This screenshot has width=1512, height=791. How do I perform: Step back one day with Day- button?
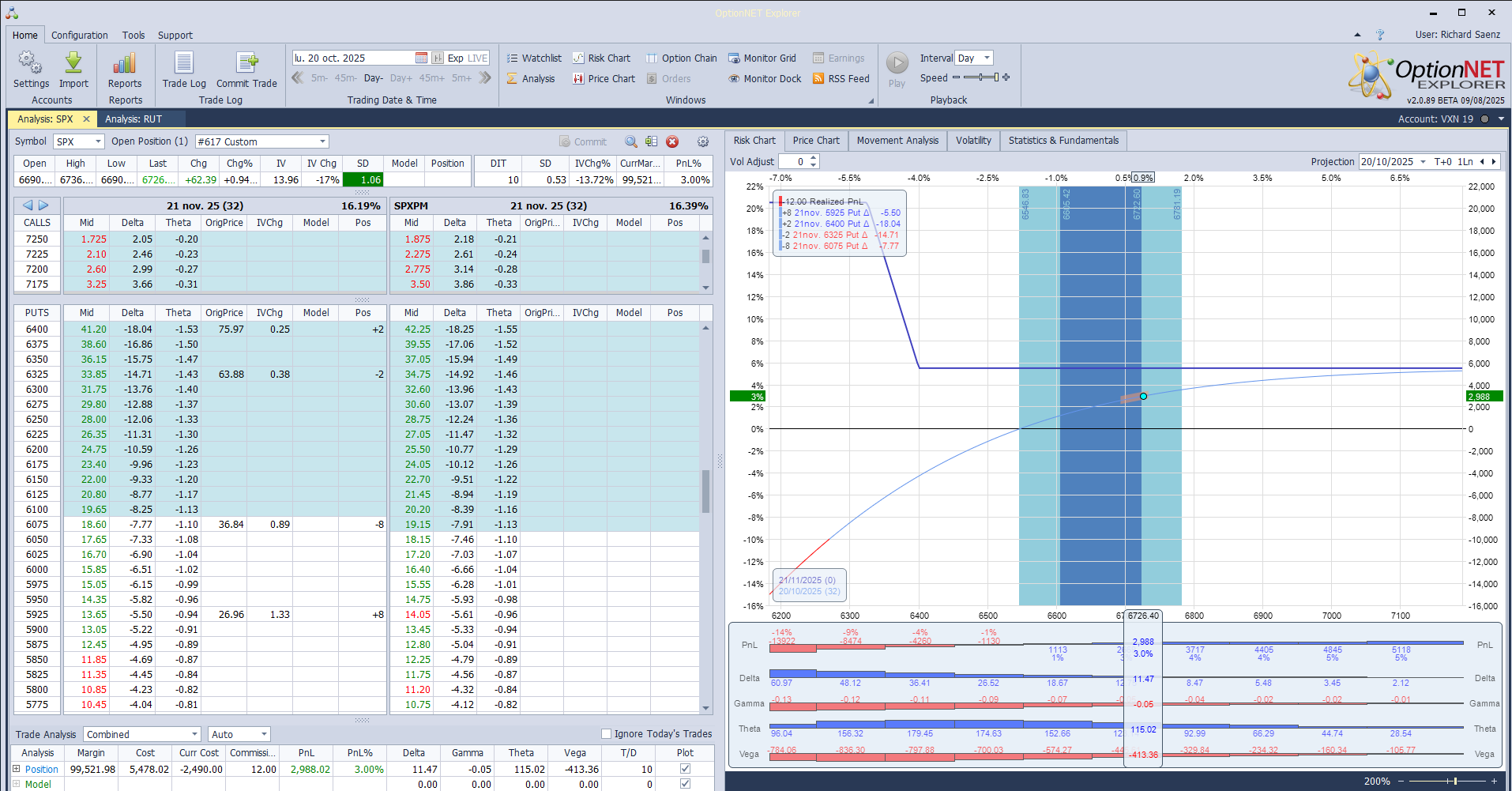coord(374,78)
